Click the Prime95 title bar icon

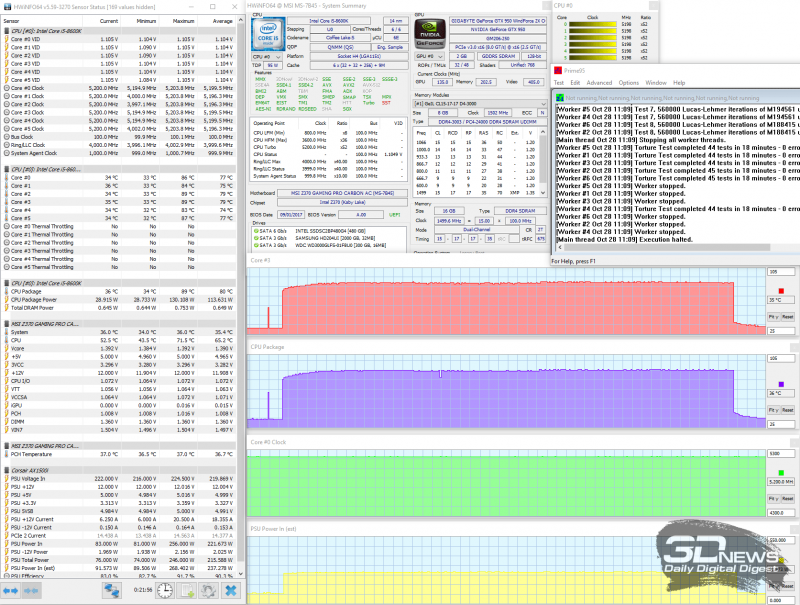[x=558, y=70]
